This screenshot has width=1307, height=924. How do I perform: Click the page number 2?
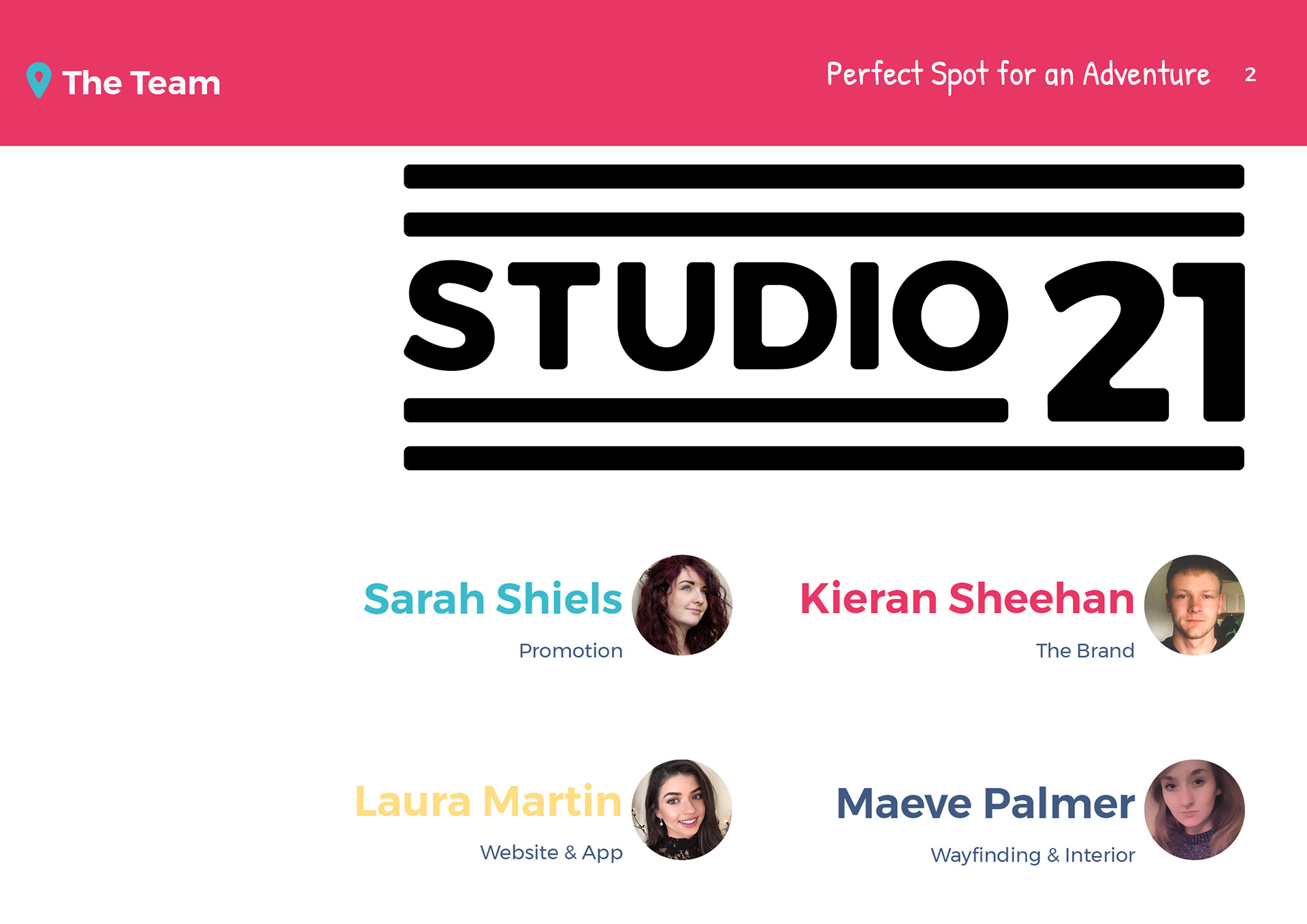point(1250,74)
